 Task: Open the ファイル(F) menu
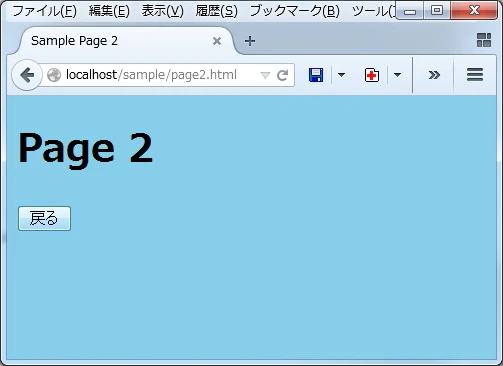coord(45,11)
